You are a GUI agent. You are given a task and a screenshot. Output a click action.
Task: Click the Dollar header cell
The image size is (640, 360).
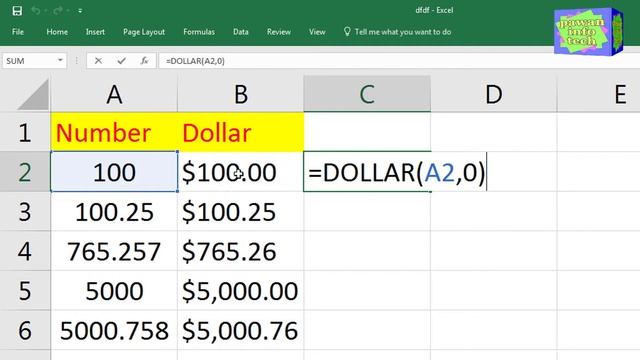[x=241, y=132]
